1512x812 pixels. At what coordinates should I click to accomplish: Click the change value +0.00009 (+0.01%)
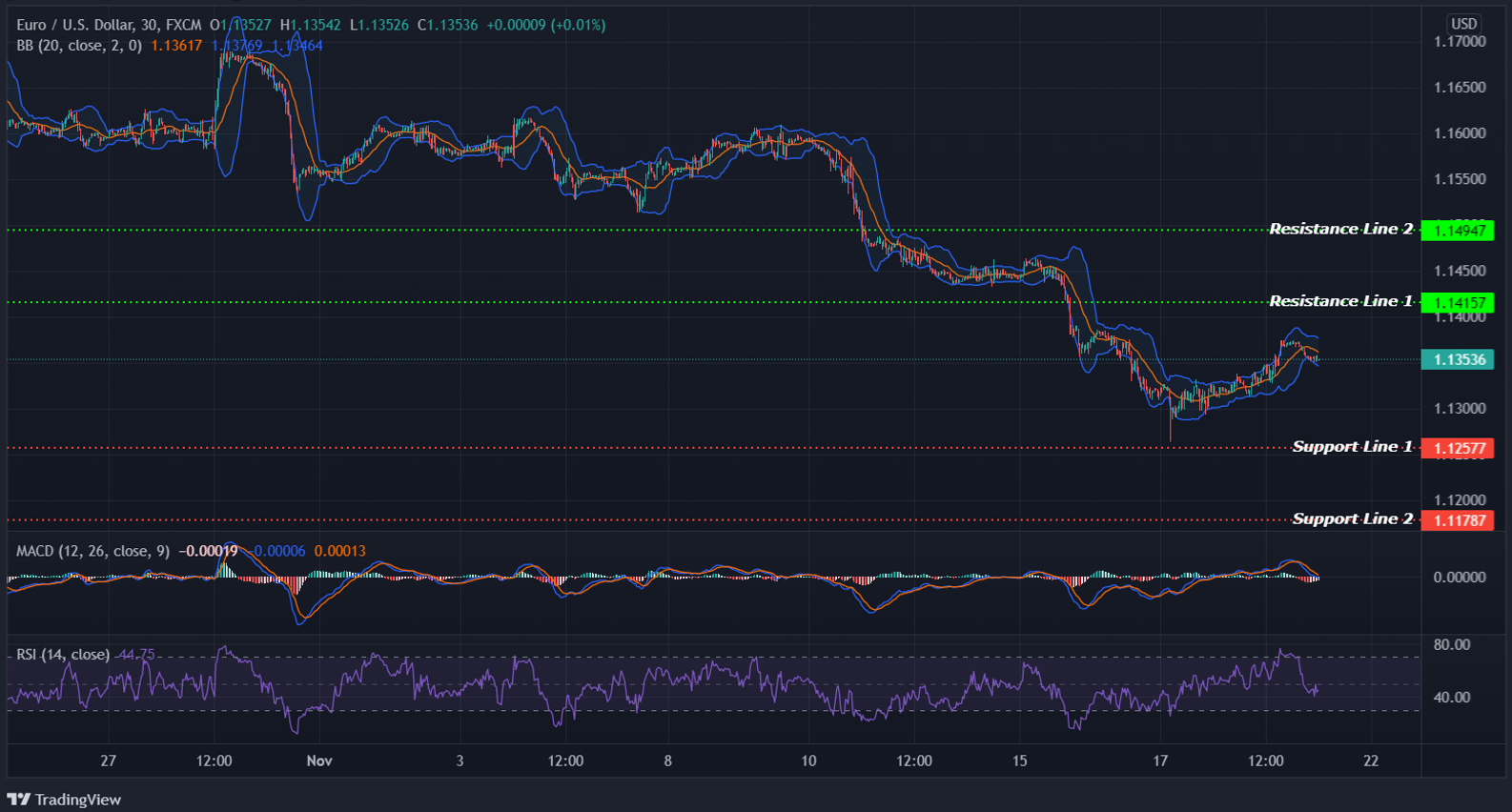point(546,25)
